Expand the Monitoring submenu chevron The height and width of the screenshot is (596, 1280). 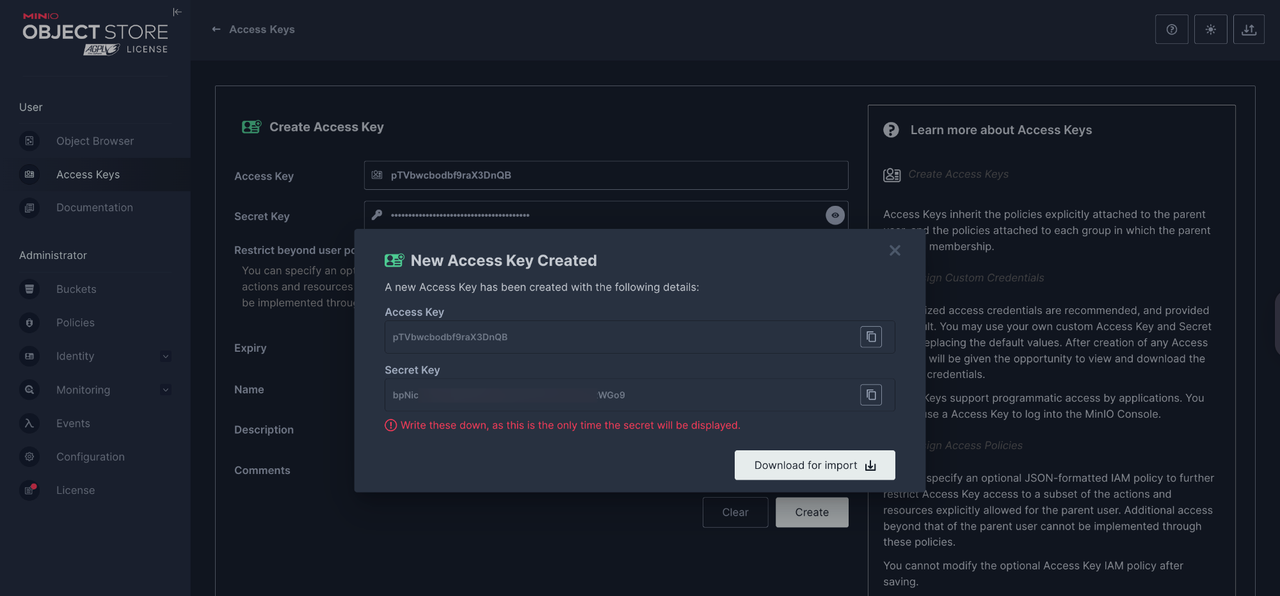(x=166, y=390)
